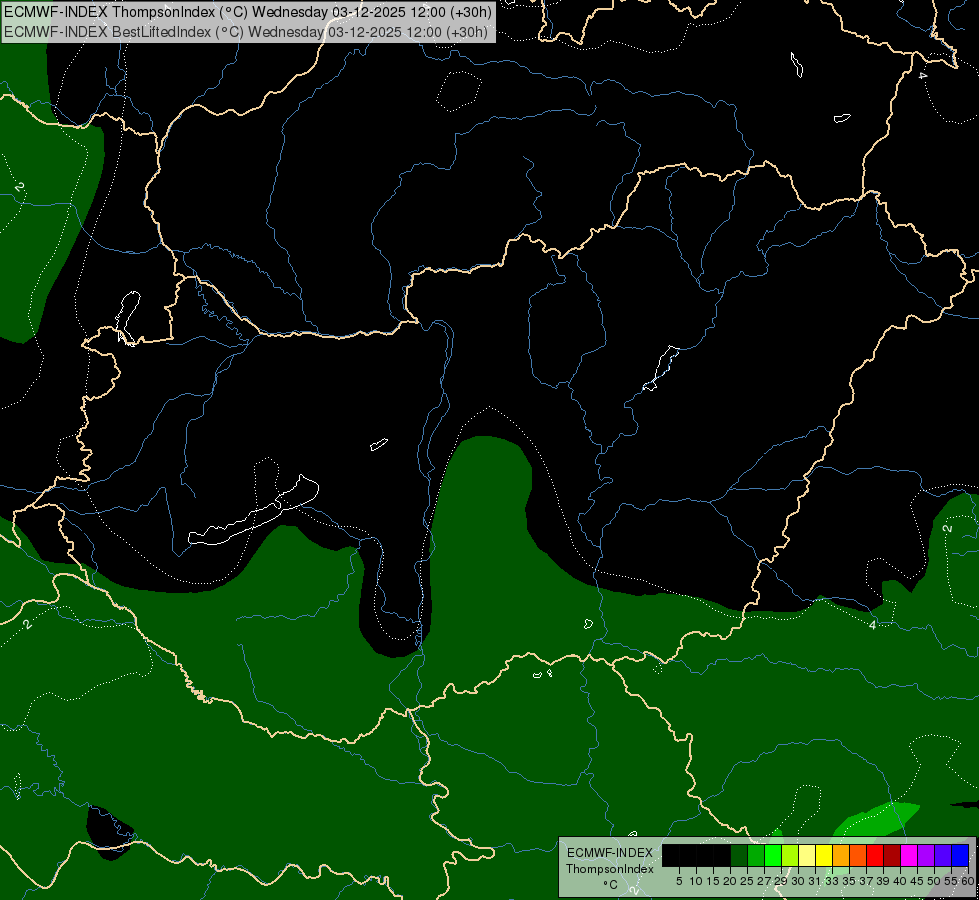Click the dark green 20–25 legend swatch

click(x=739, y=855)
